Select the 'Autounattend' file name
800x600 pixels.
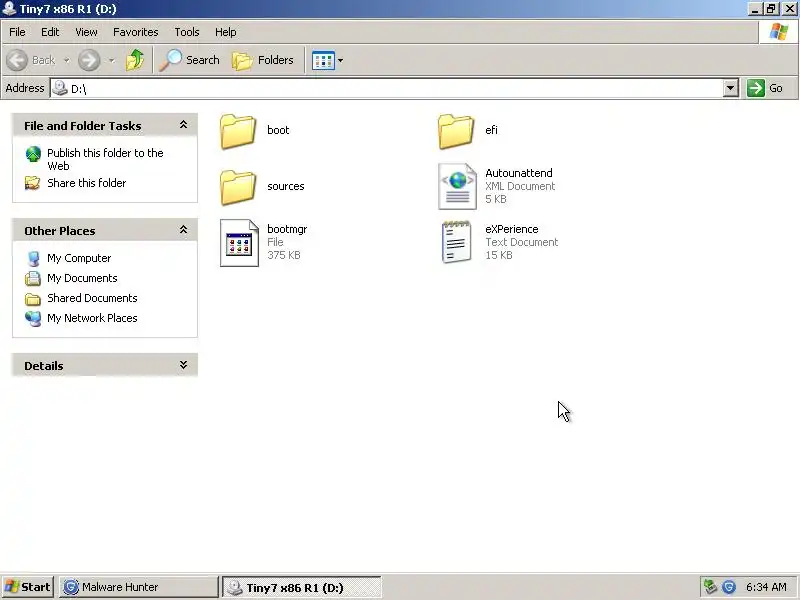(x=519, y=173)
